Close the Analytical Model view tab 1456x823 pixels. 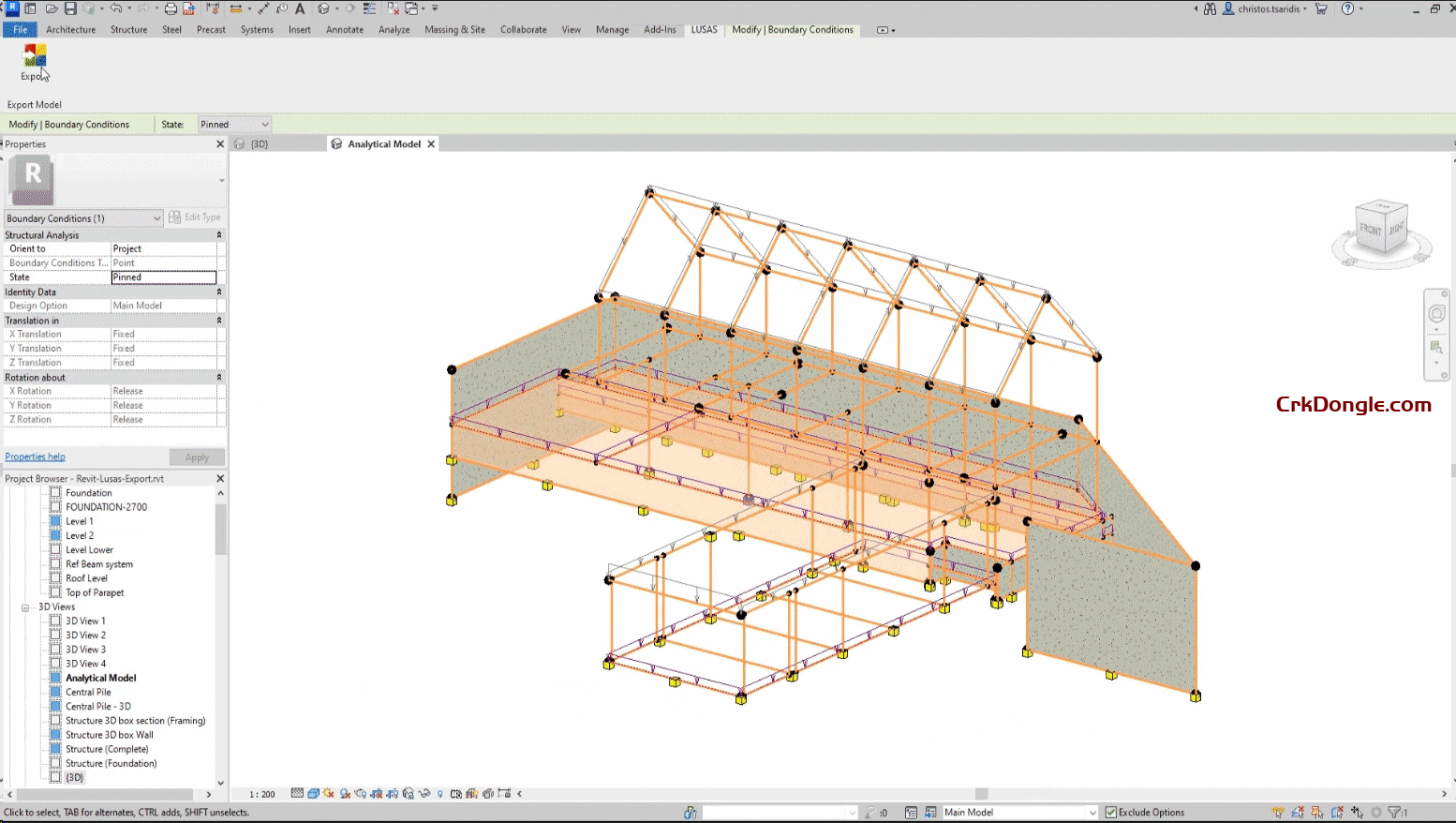coord(431,143)
